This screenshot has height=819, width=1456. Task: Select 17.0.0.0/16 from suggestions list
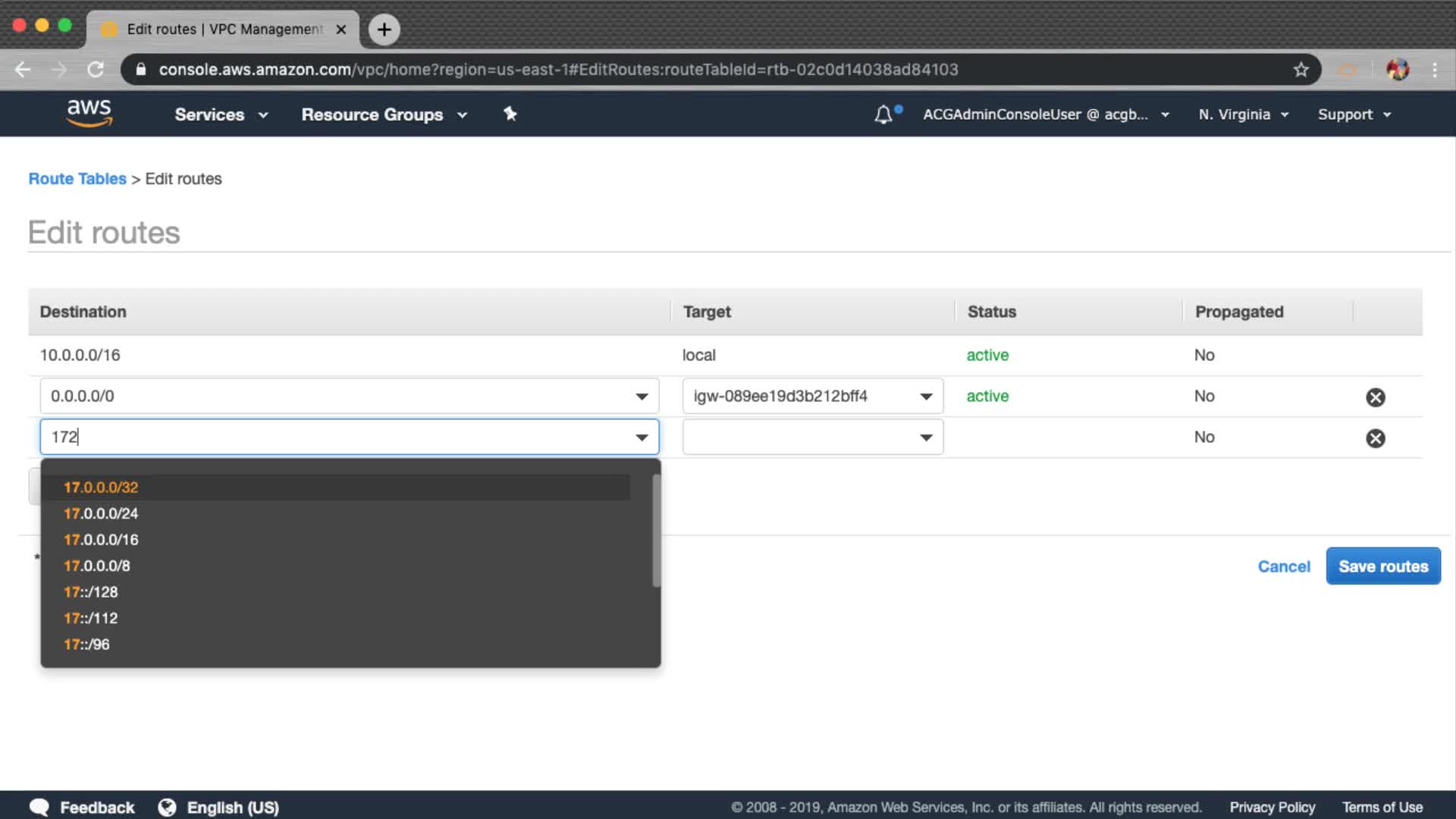(x=101, y=540)
